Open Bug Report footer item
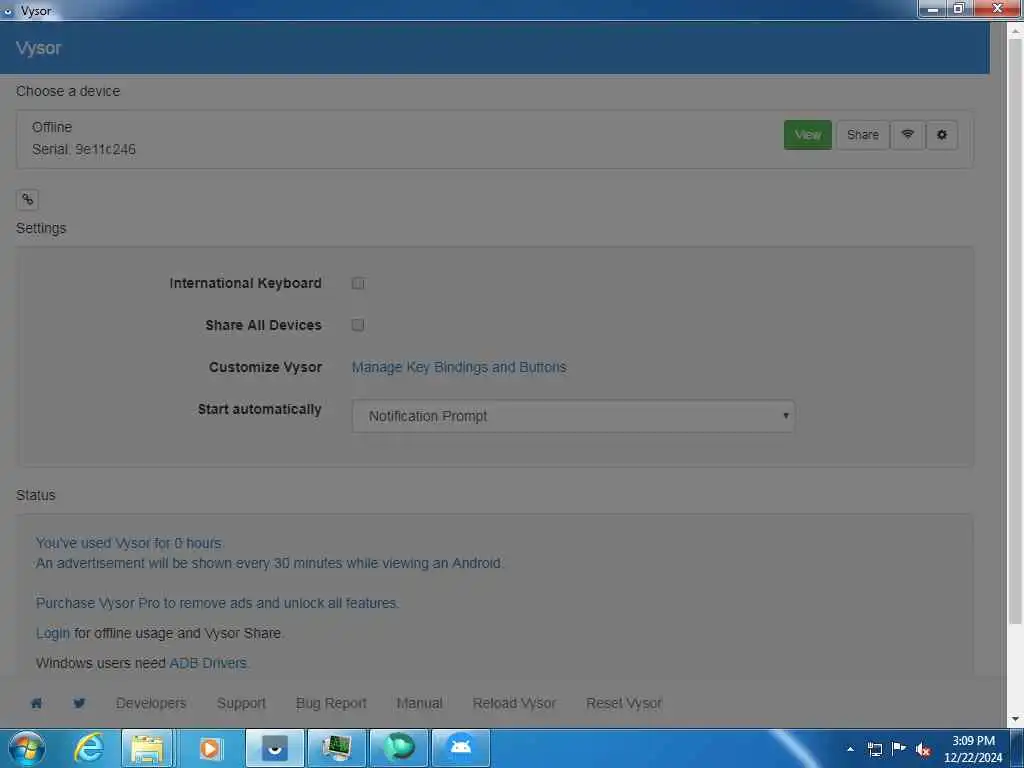 [331, 703]
